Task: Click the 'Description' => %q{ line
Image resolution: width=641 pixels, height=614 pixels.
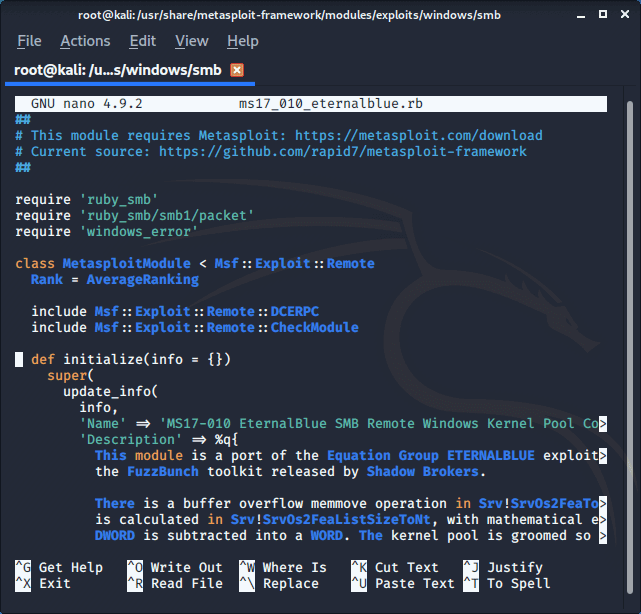Action: tap(159, 439)
